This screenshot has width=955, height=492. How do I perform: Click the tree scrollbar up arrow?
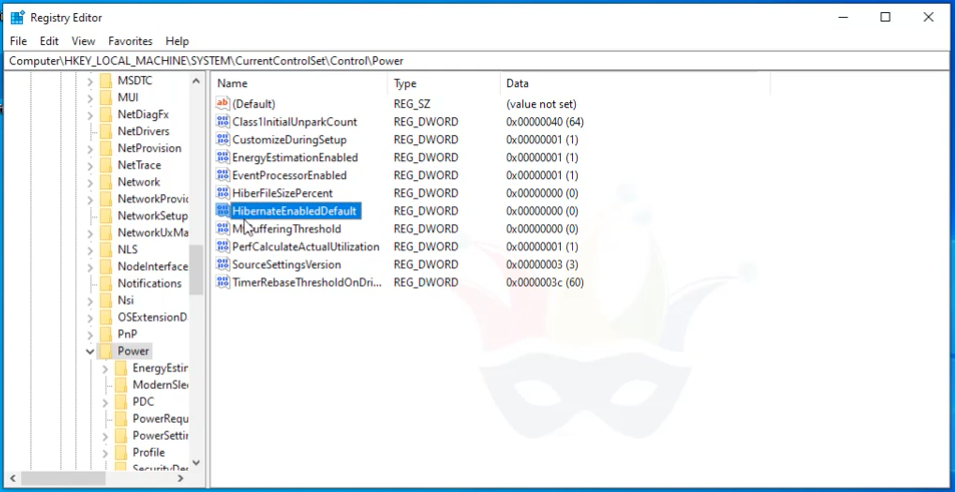coord(196,80)
